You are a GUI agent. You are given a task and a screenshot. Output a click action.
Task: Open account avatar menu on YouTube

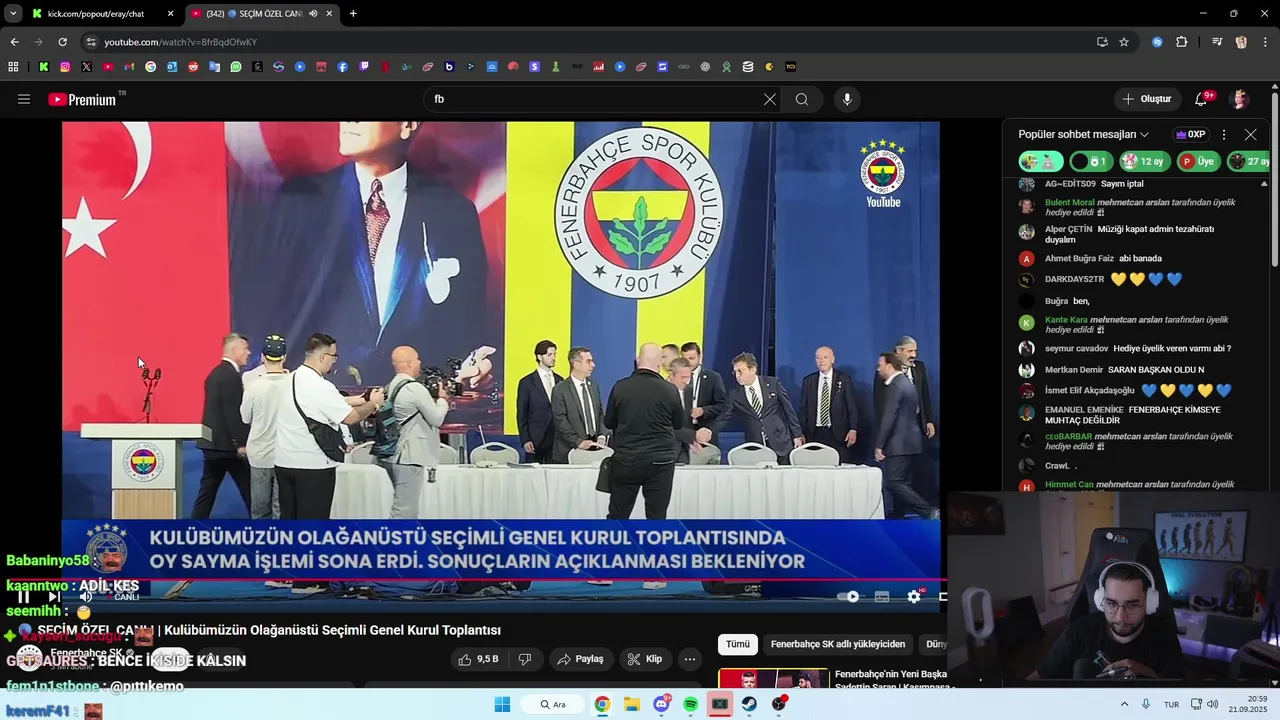[x=1240, y=99]
